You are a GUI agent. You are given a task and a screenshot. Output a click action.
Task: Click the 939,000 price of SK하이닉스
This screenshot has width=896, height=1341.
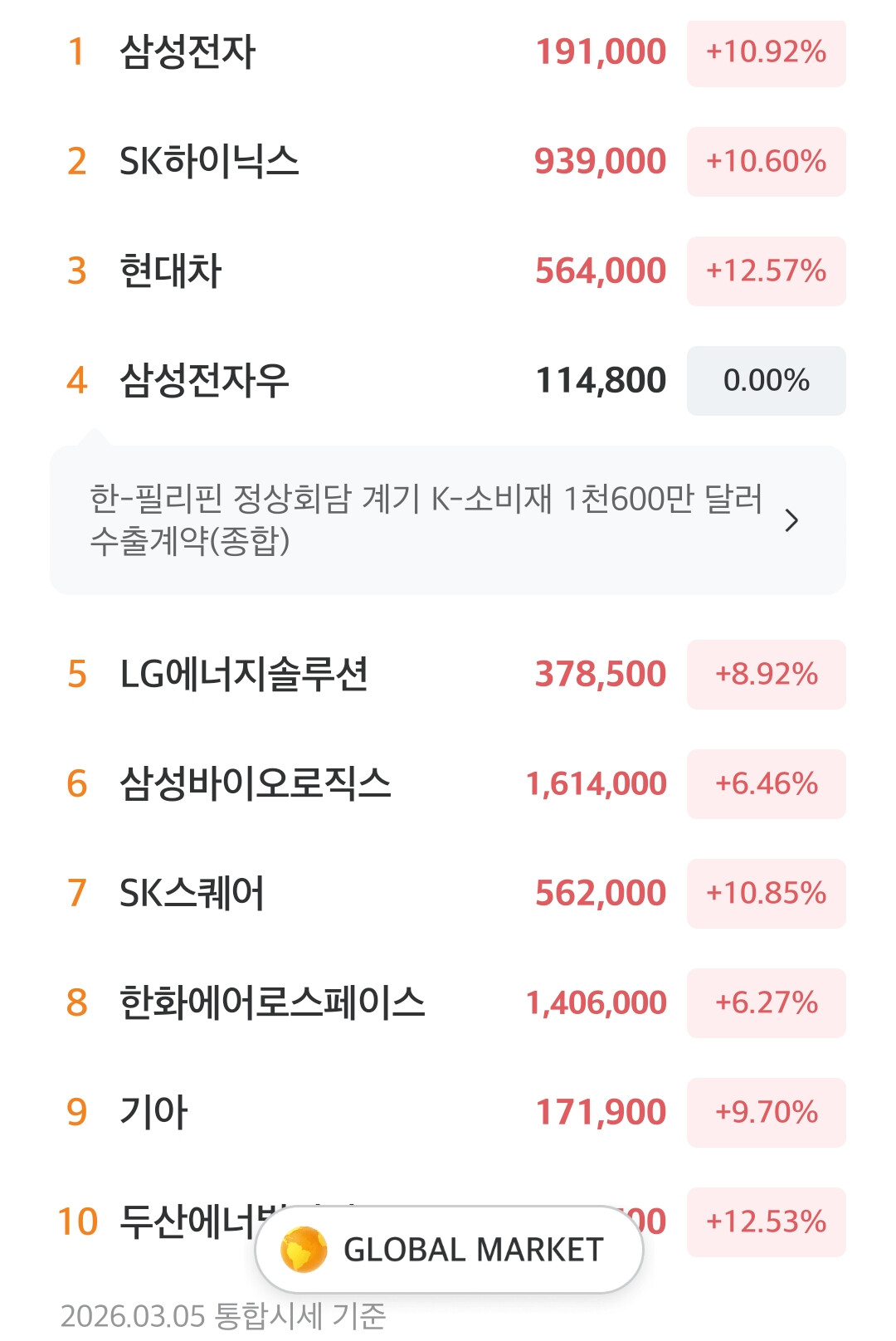[600, 161]
